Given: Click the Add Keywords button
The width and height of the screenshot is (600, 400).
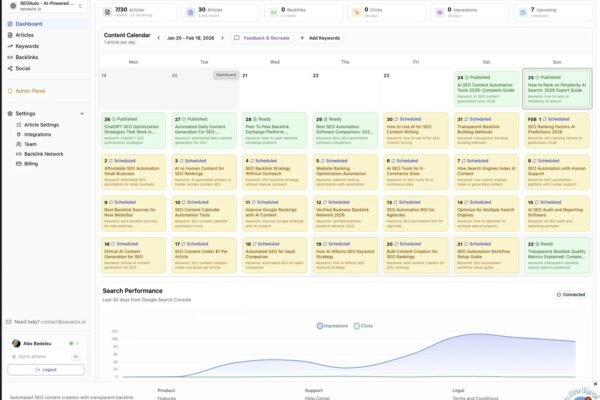Looking at the screenshot, I should [320, 38].
